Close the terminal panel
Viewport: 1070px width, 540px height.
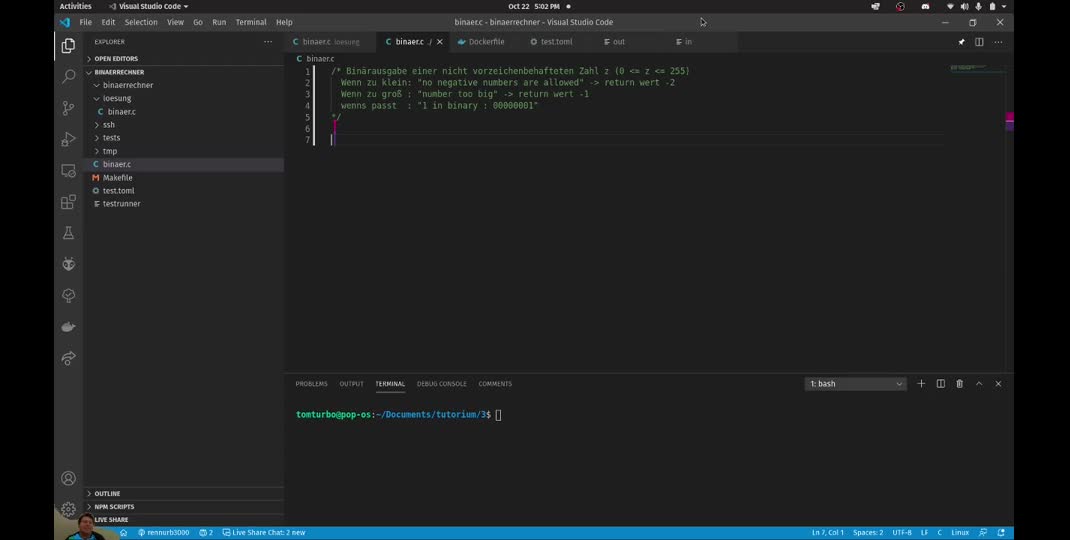pyautogui.click(x=998, y=384)
